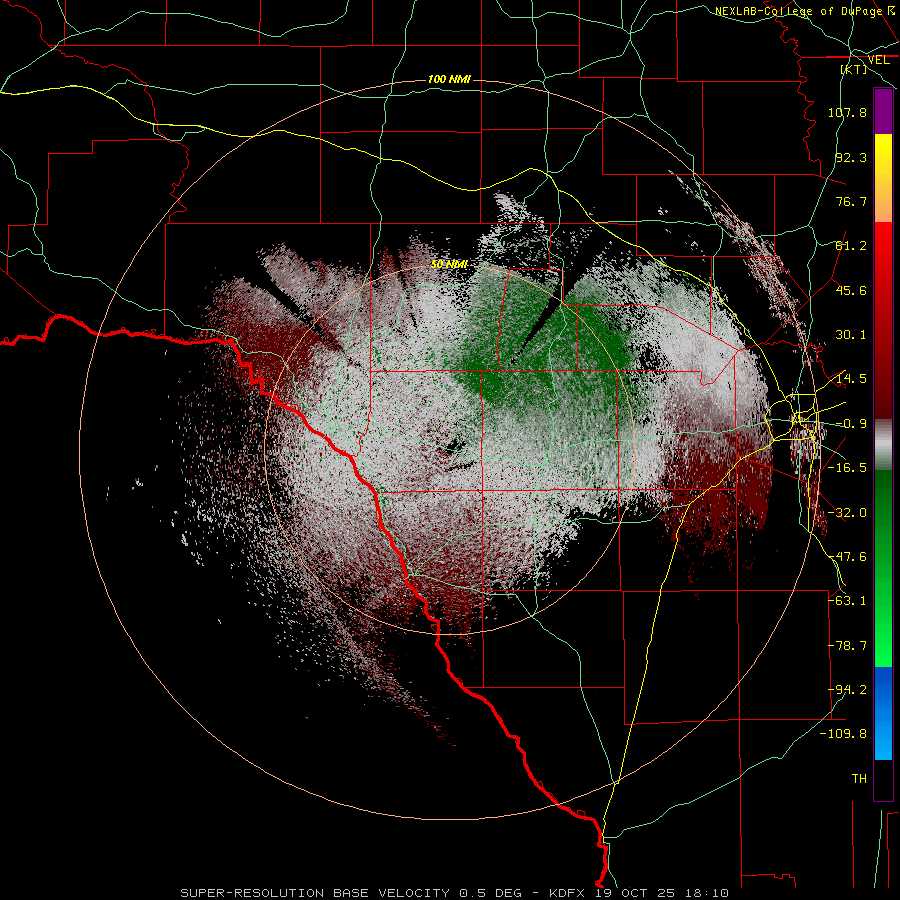Click the -94.2 velocity scale value

click(847, 690)
